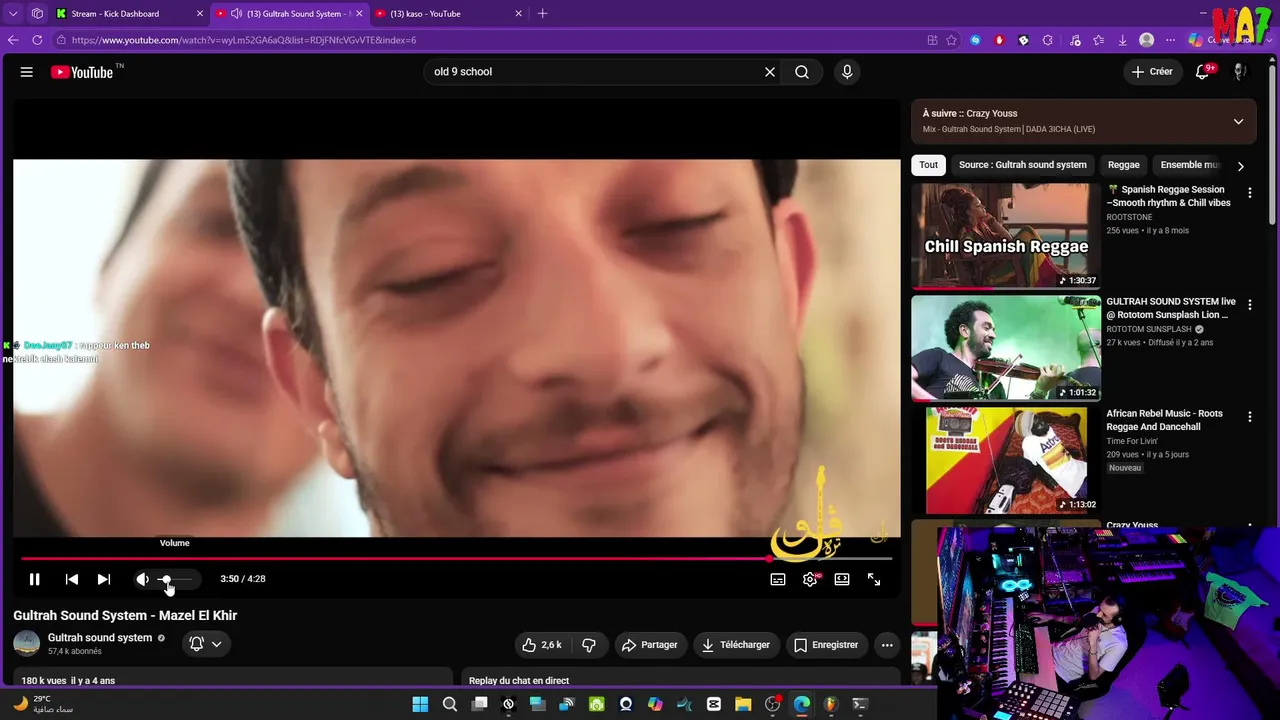The image size is (1280, 720).
Task: Select the 'Source : Gultrah sound system' chip
Action: (1022, 165)
